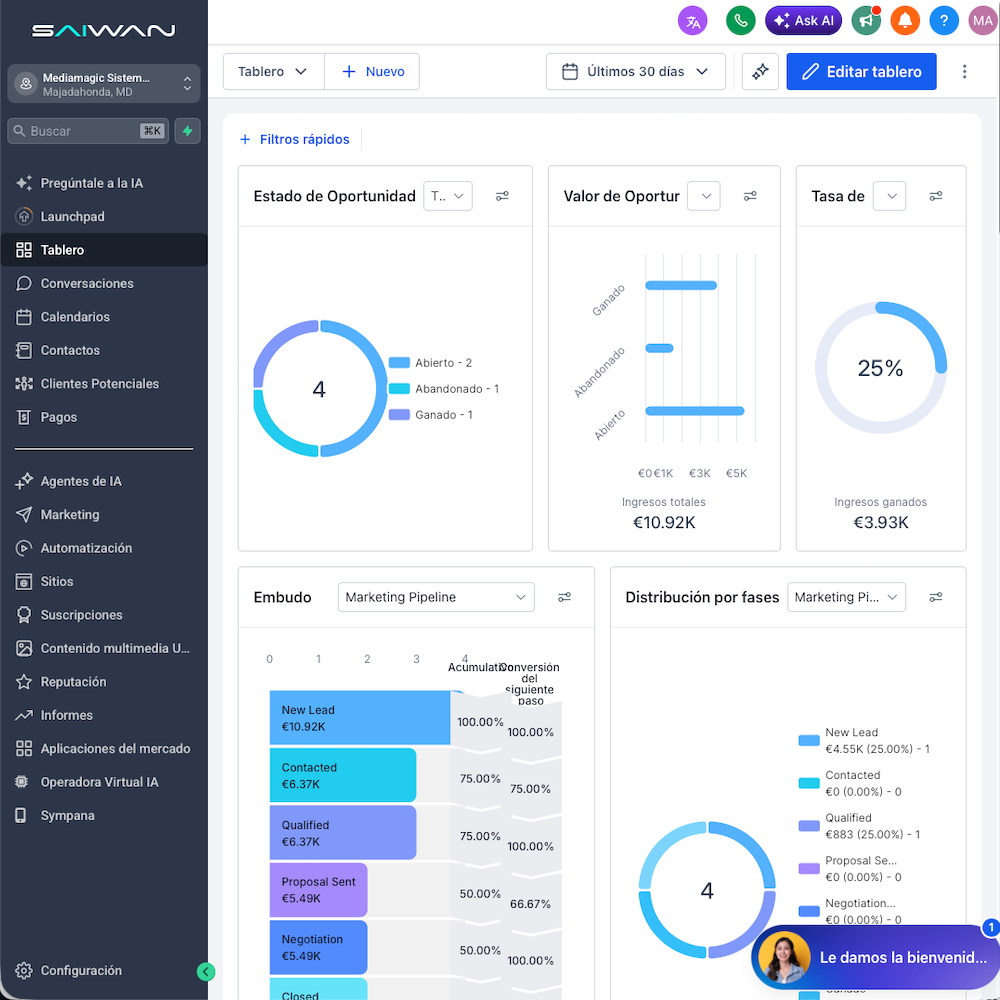Open settings for Embudo widget
1000x1000 pixels.
pyautogui.click(x=564, y=597)
